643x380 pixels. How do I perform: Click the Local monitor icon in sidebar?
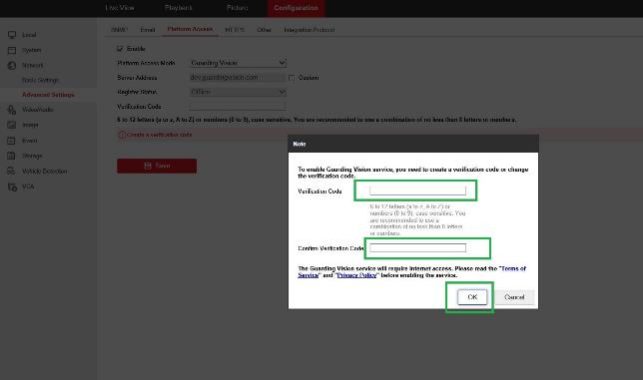12,35
